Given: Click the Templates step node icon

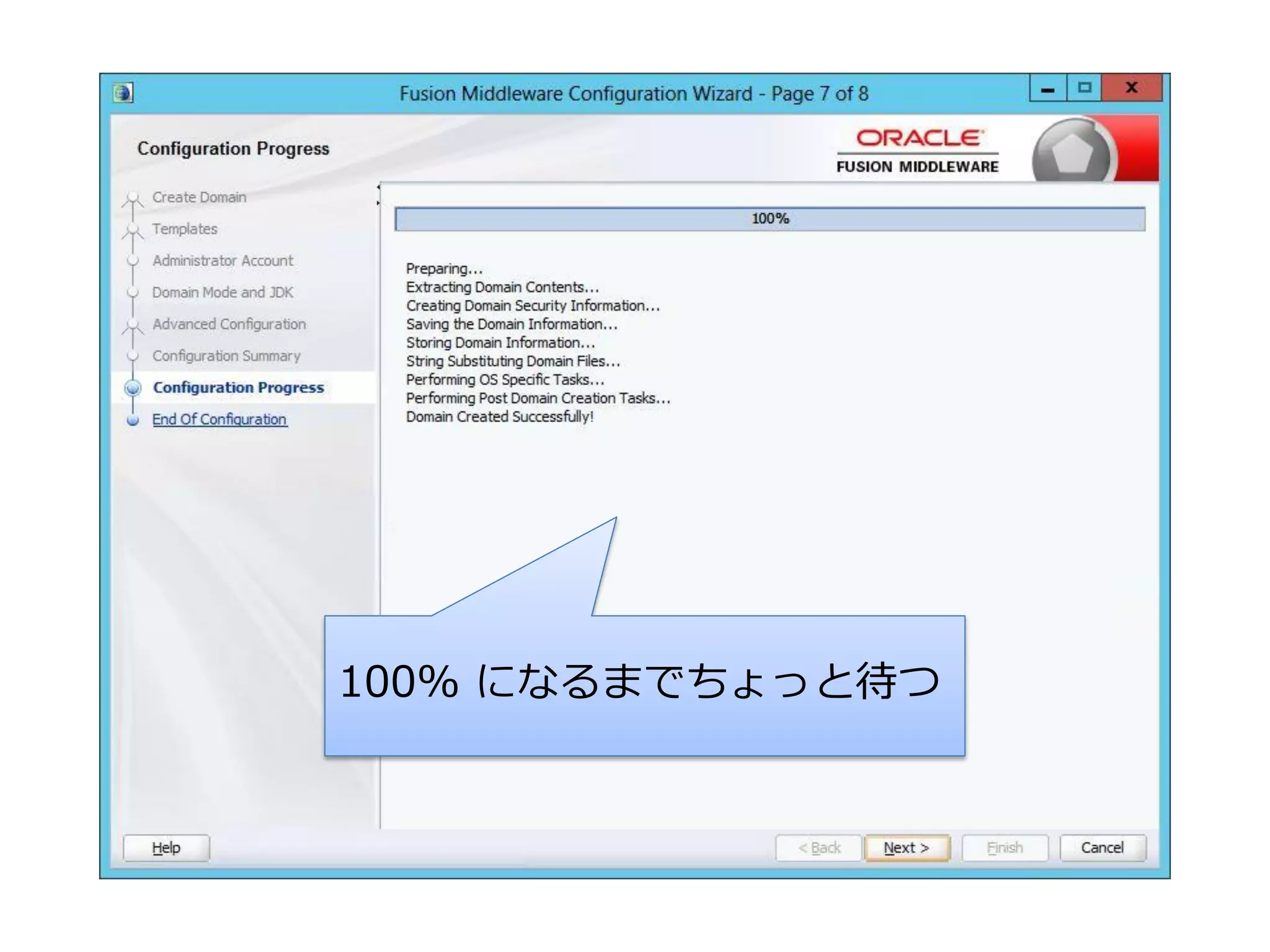Looking at the screenshot, I should pos(133,231).
